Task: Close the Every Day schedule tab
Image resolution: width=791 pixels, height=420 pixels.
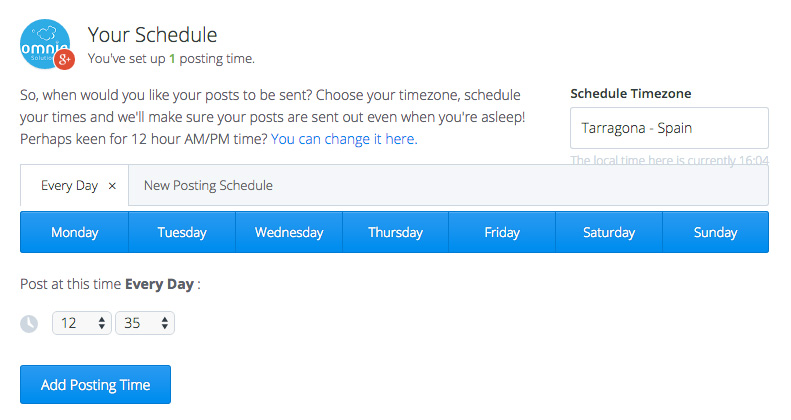Action: [x=112, y=186]
